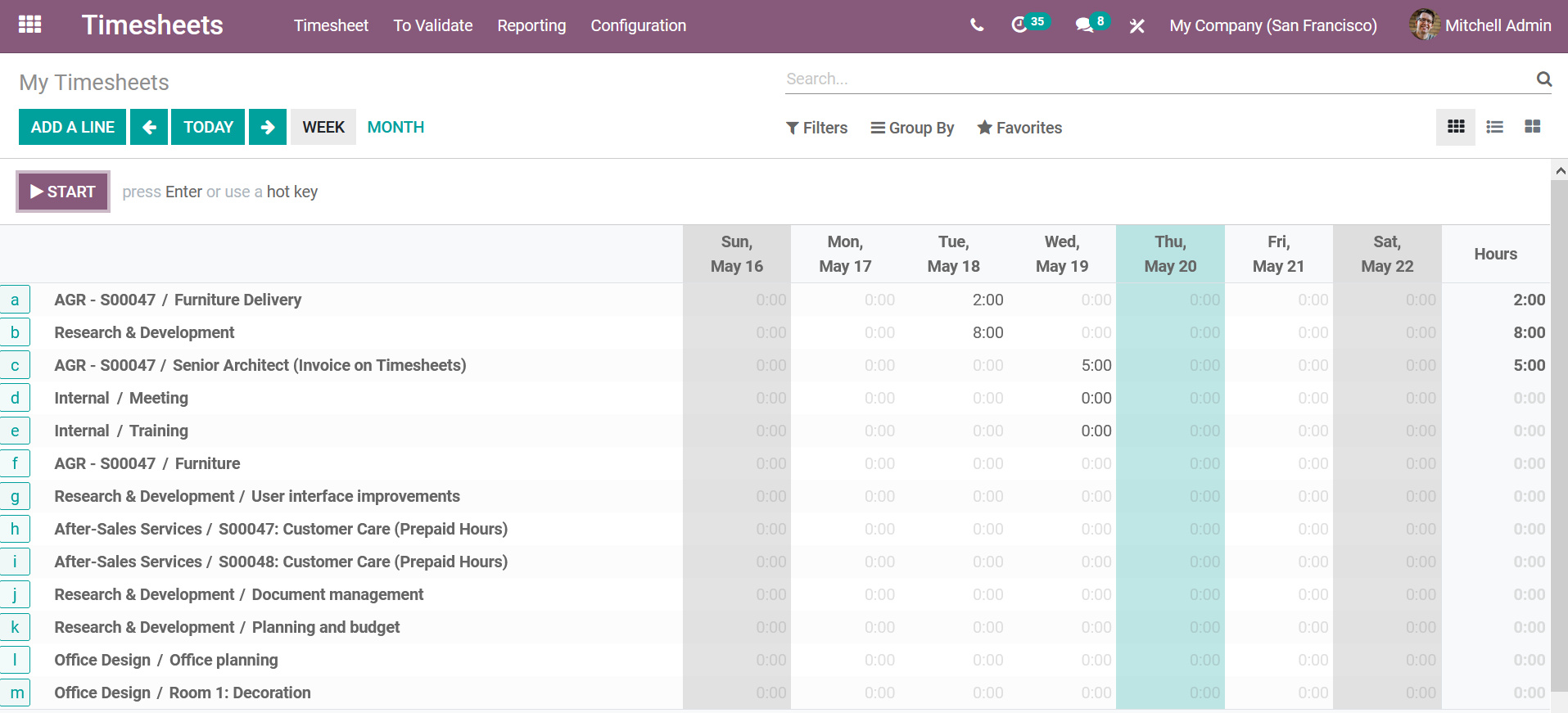1568x713 pixels.
Task: Click in the Search field
Action: 1159,79
